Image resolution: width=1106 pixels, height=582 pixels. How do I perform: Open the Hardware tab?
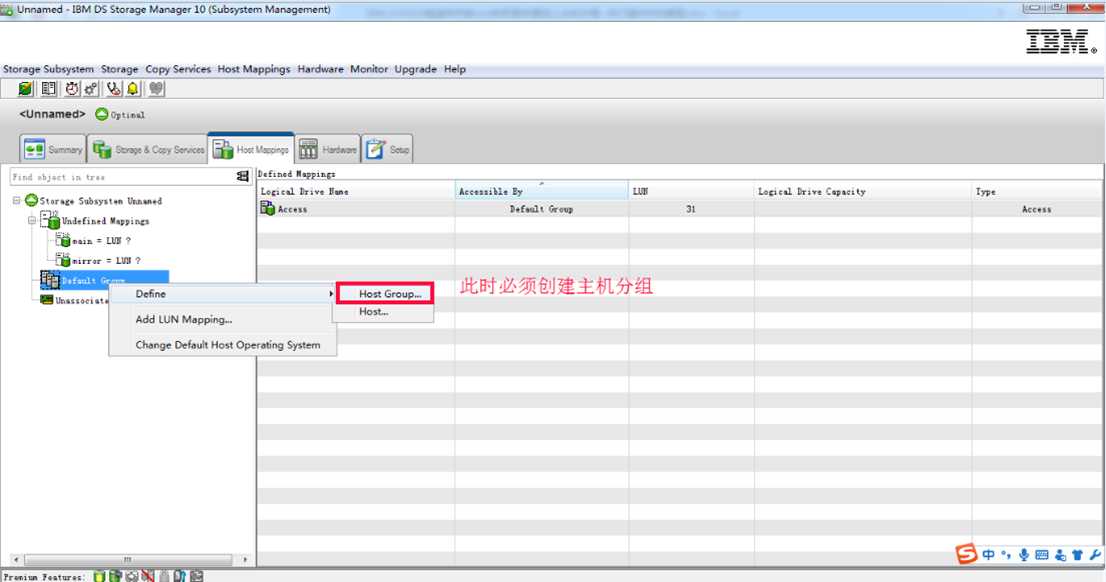[328, 150]
